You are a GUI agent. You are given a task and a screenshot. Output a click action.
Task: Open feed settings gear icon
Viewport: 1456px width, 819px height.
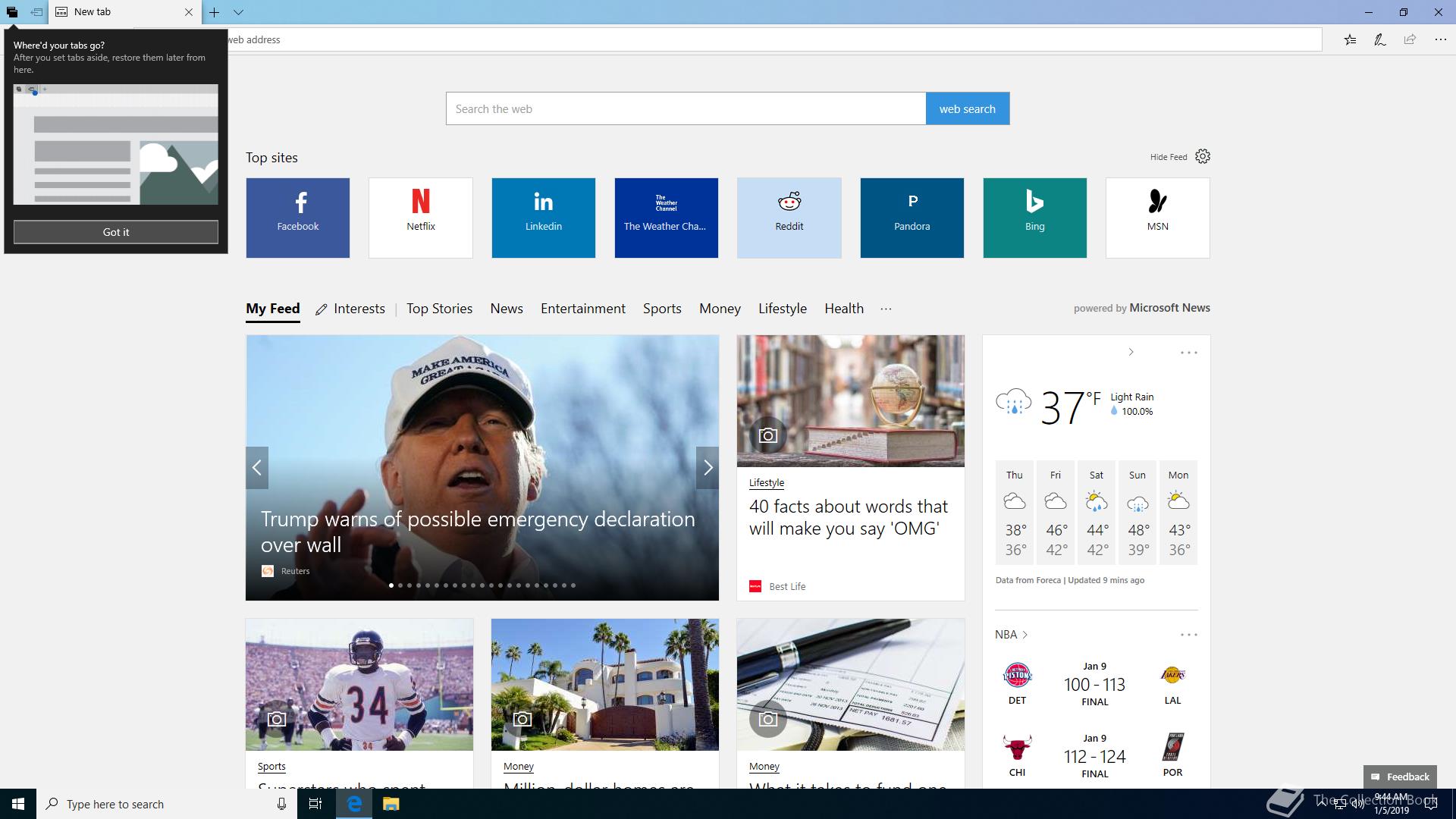[x=1203, y=156]
